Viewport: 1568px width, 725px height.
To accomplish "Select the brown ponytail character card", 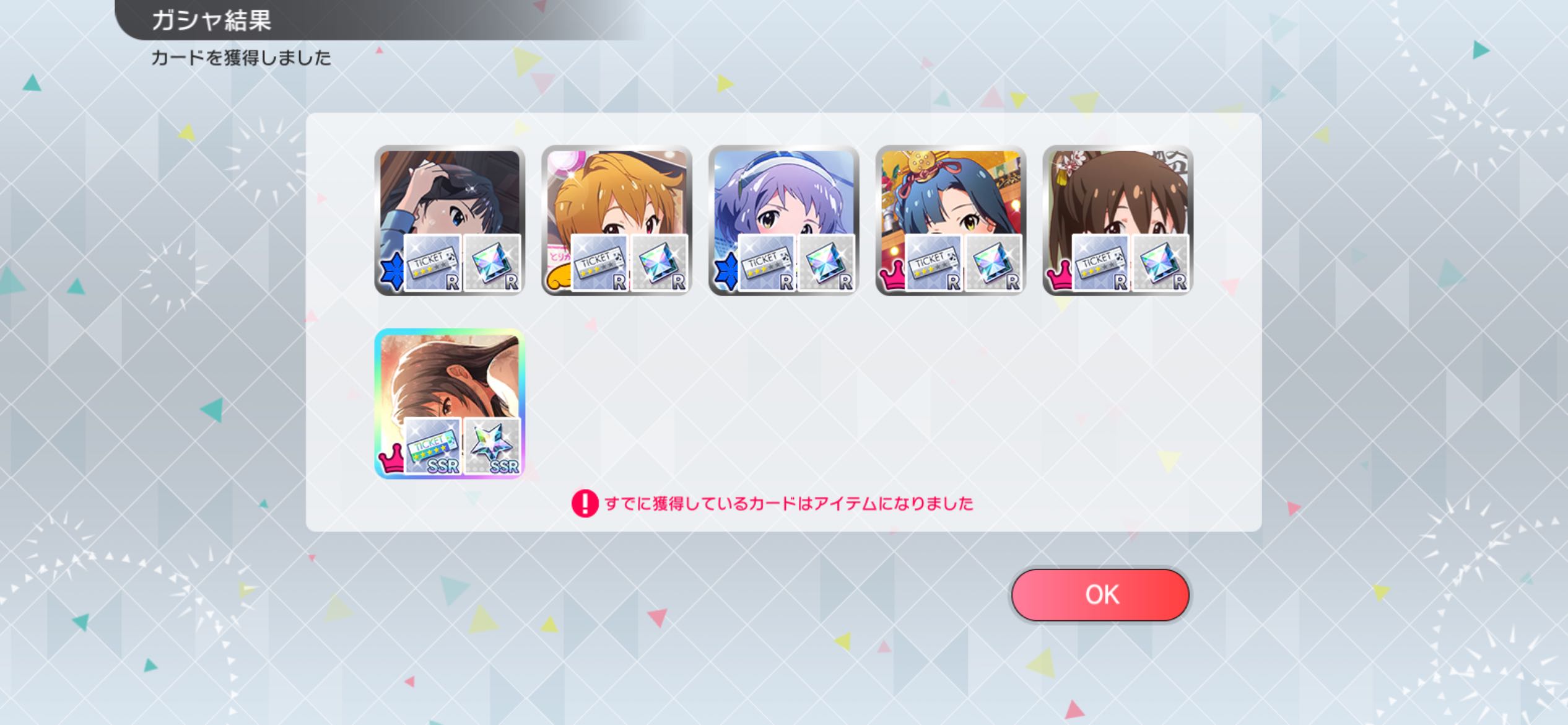I will point(1118,220).
